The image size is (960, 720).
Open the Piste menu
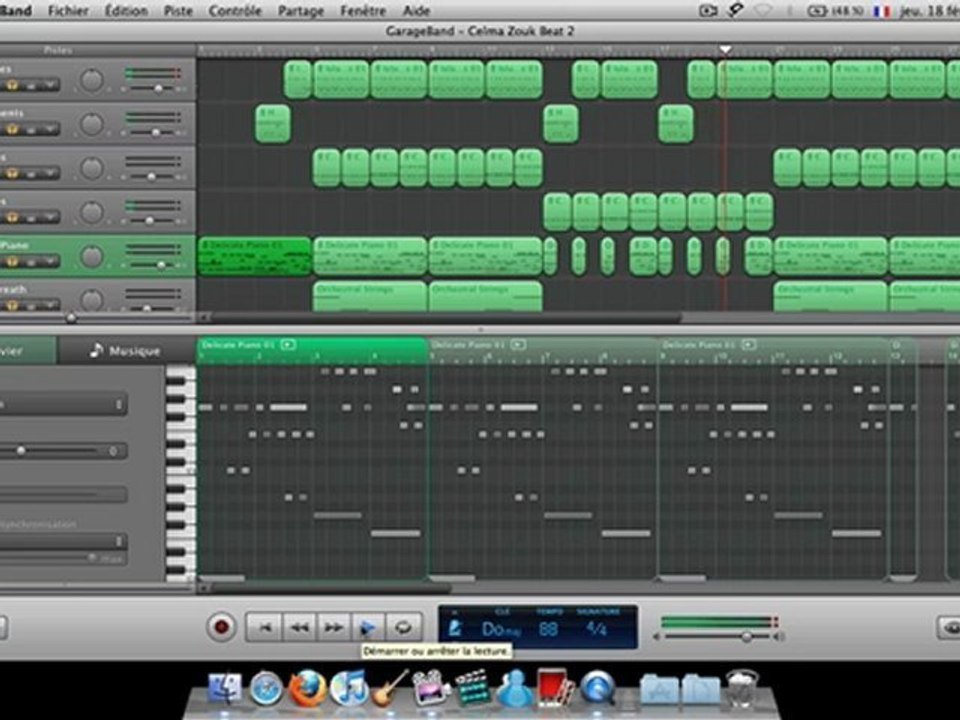(178, 10)
